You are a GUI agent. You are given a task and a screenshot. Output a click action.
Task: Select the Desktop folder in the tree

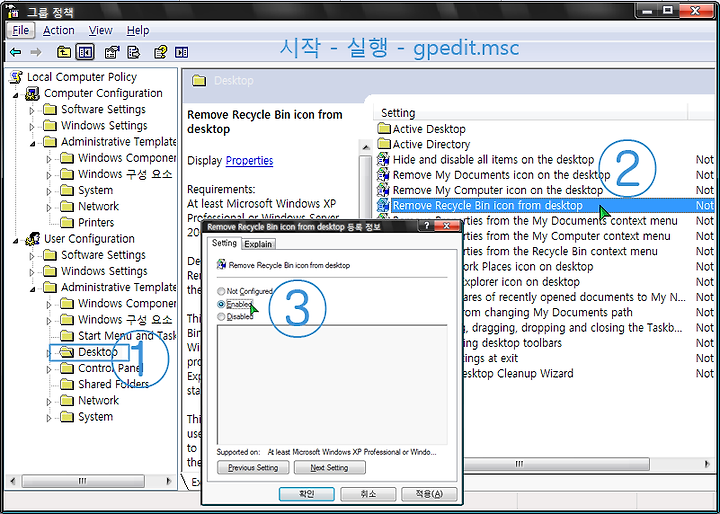(x=97, y=352)
